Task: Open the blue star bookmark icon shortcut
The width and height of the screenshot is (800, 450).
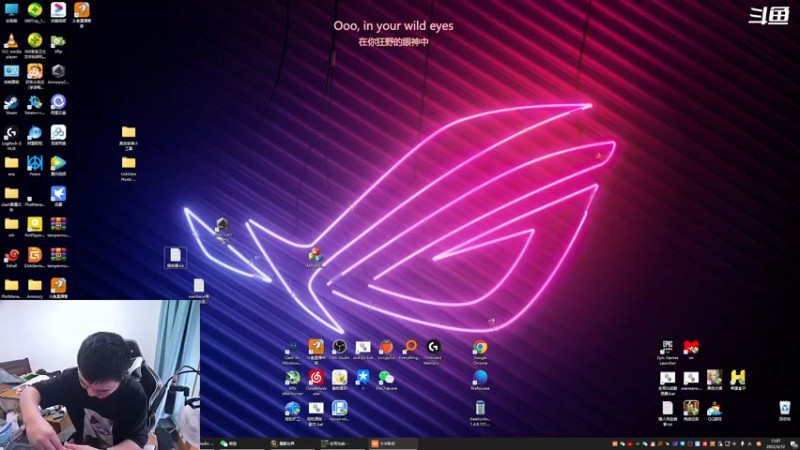Action: tap(363, 380)
